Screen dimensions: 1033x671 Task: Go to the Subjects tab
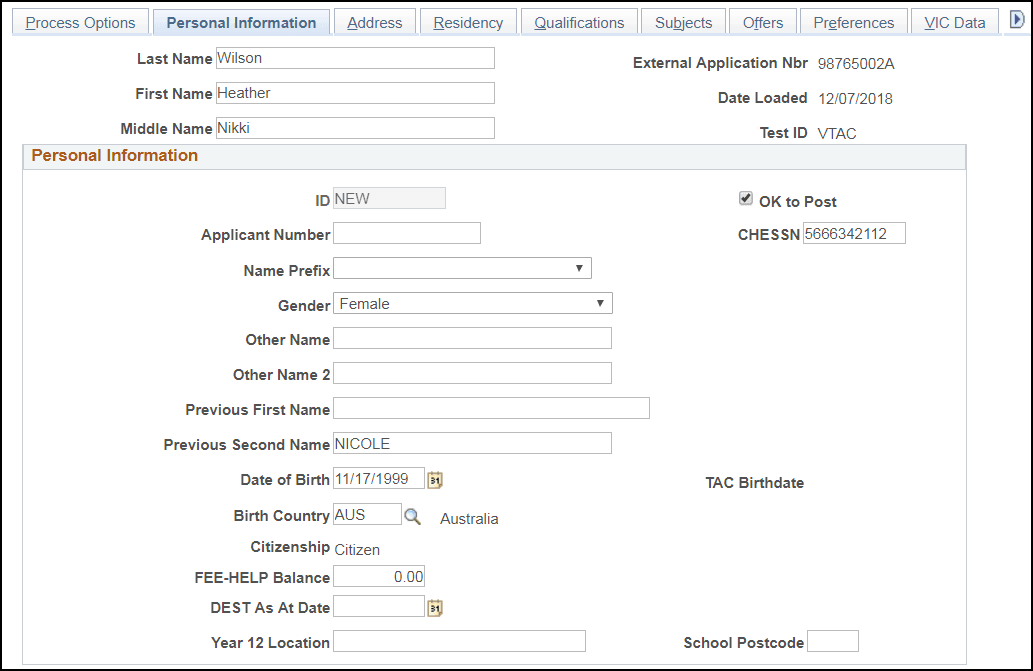tap(683, 21)
